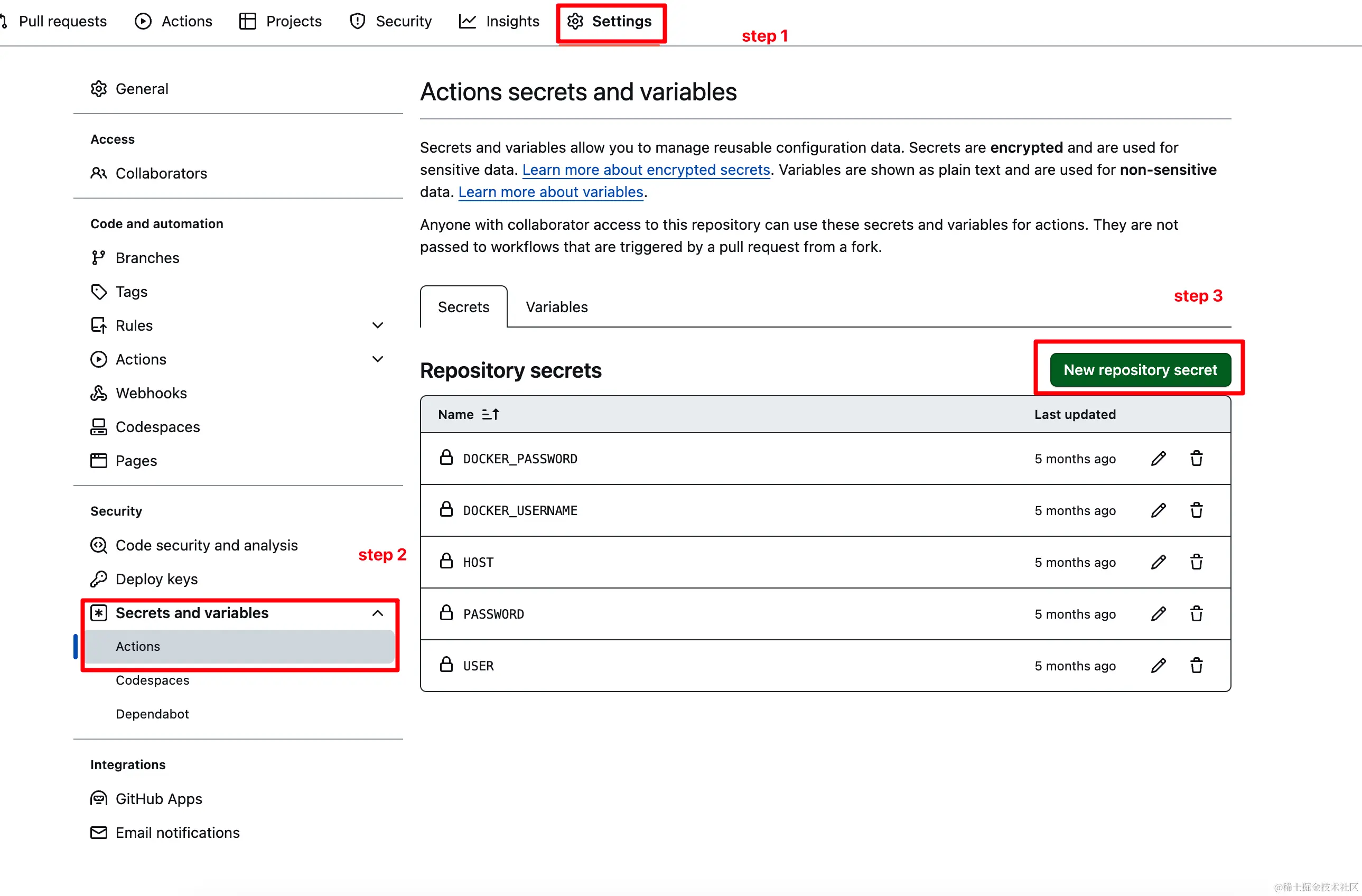This screenshot has width=1362, height=896.
Task: Open Learn more about variables link
Action: [551, 192]
